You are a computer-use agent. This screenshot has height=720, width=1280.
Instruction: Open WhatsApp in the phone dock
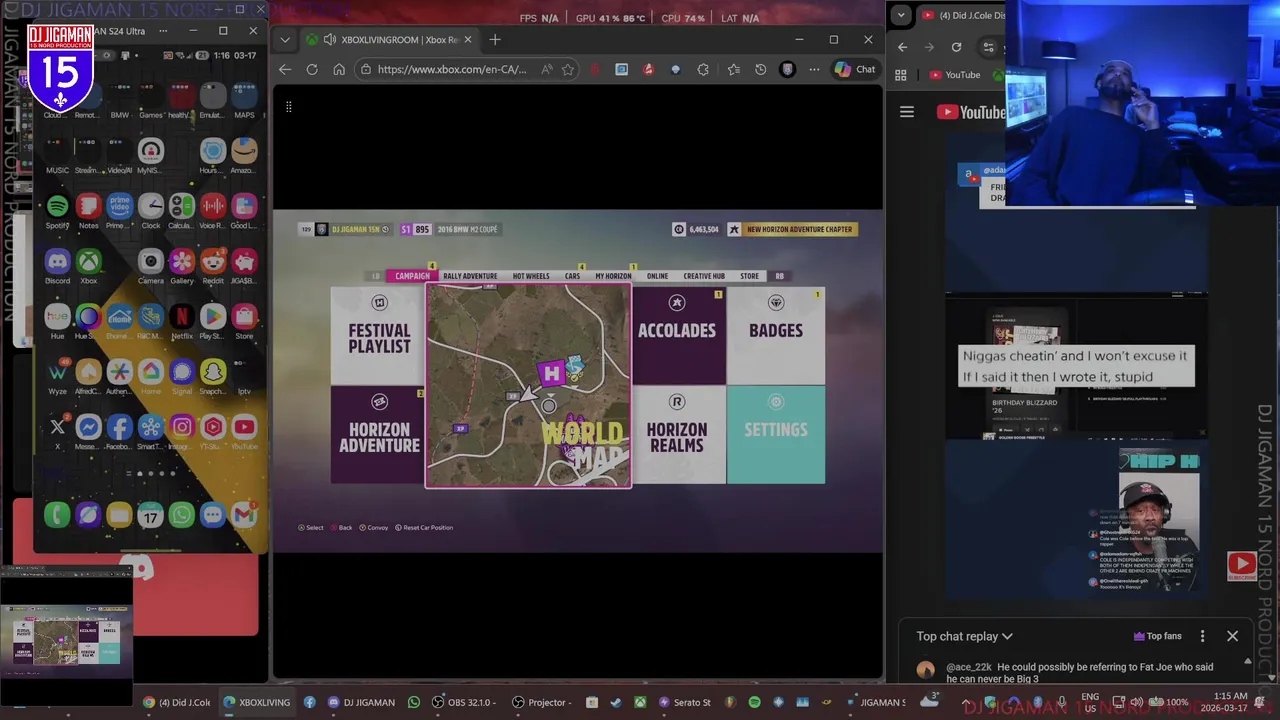(x=181, y=515)
